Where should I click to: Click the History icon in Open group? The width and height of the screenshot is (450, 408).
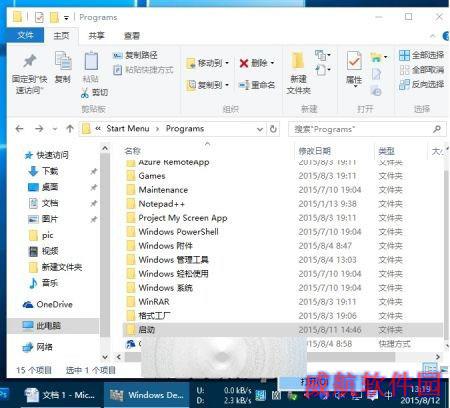tap(376, 90)
